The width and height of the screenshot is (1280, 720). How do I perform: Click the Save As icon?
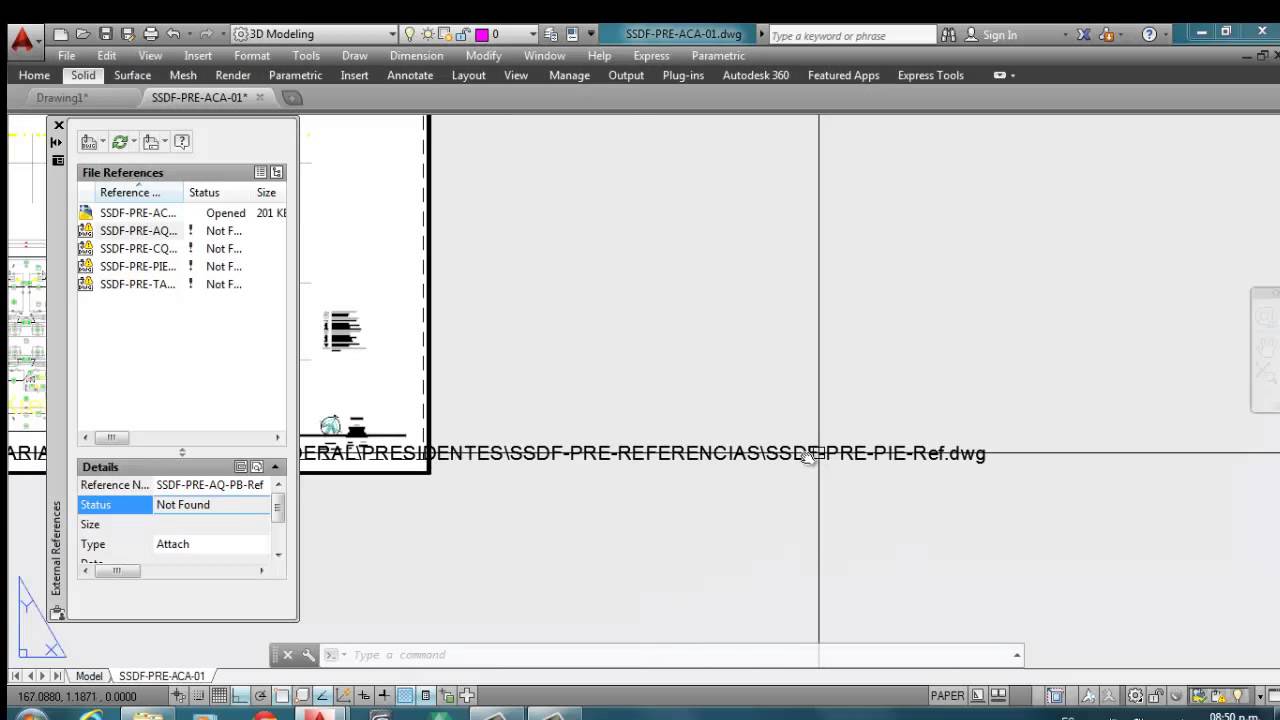127,34
